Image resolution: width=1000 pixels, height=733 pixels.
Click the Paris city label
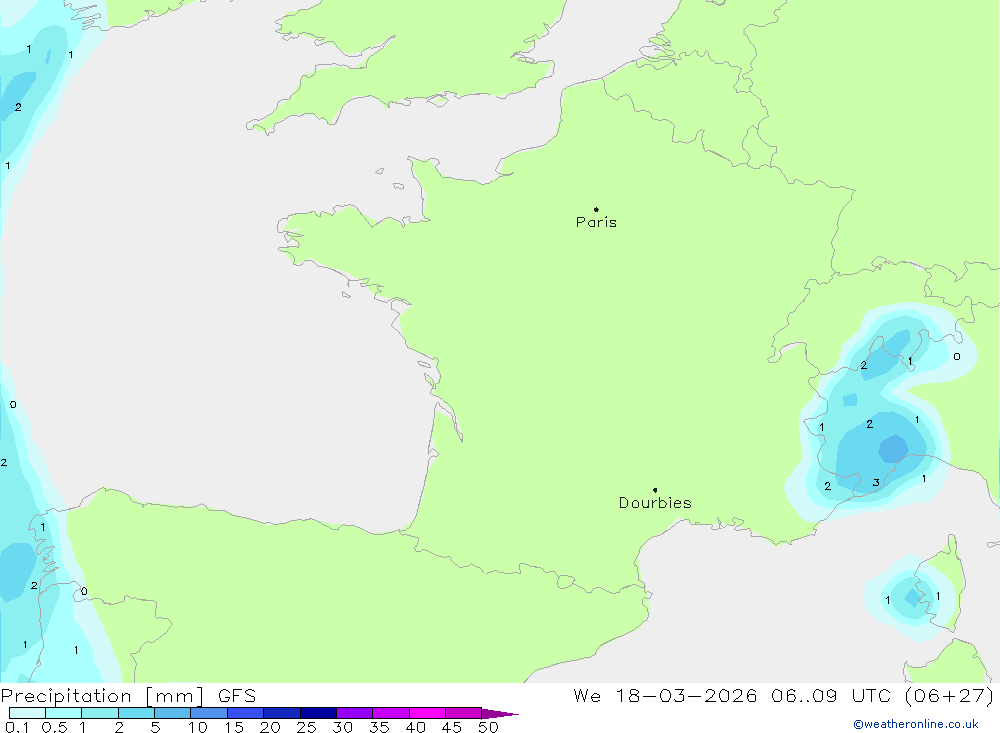coord(596,222)
